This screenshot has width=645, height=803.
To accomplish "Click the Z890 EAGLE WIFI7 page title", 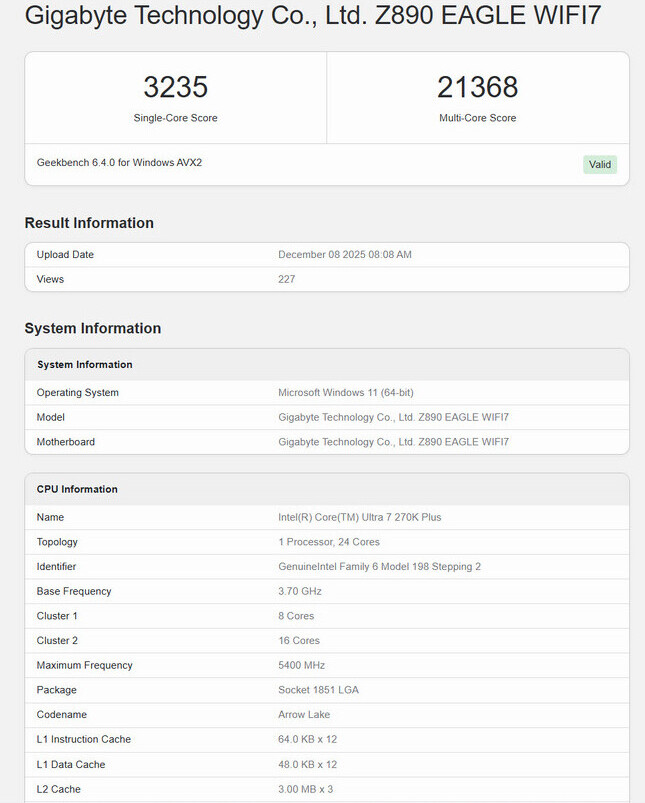I will 312,15.
